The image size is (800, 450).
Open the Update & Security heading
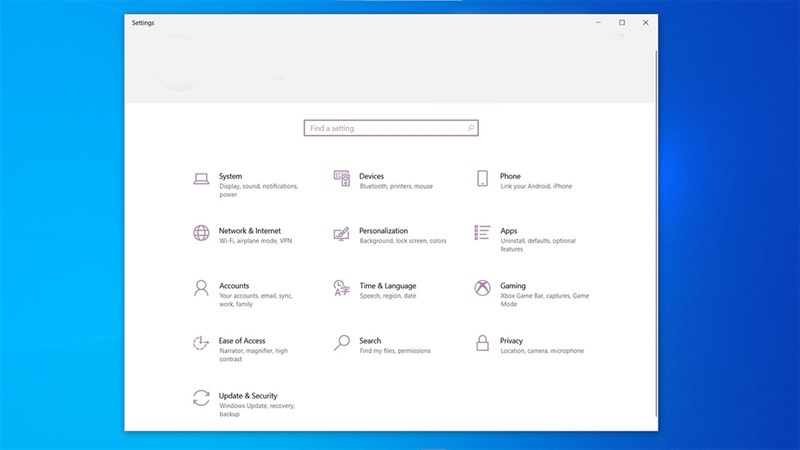pos(248,395)
